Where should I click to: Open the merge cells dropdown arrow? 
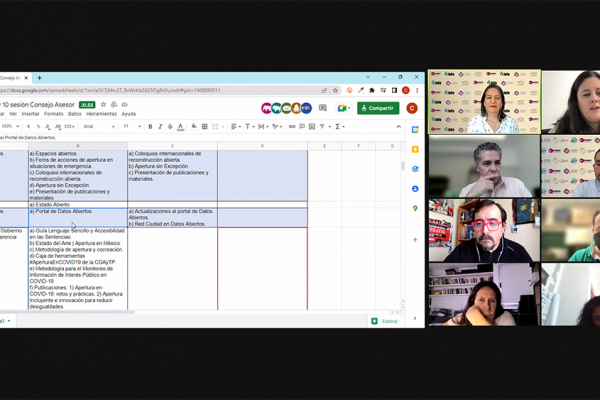pyautogui.click(x=223, y=127)
